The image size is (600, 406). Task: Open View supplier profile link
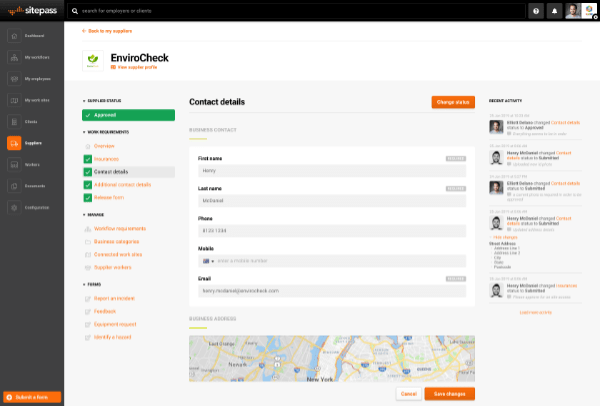[x=134, y=67]
